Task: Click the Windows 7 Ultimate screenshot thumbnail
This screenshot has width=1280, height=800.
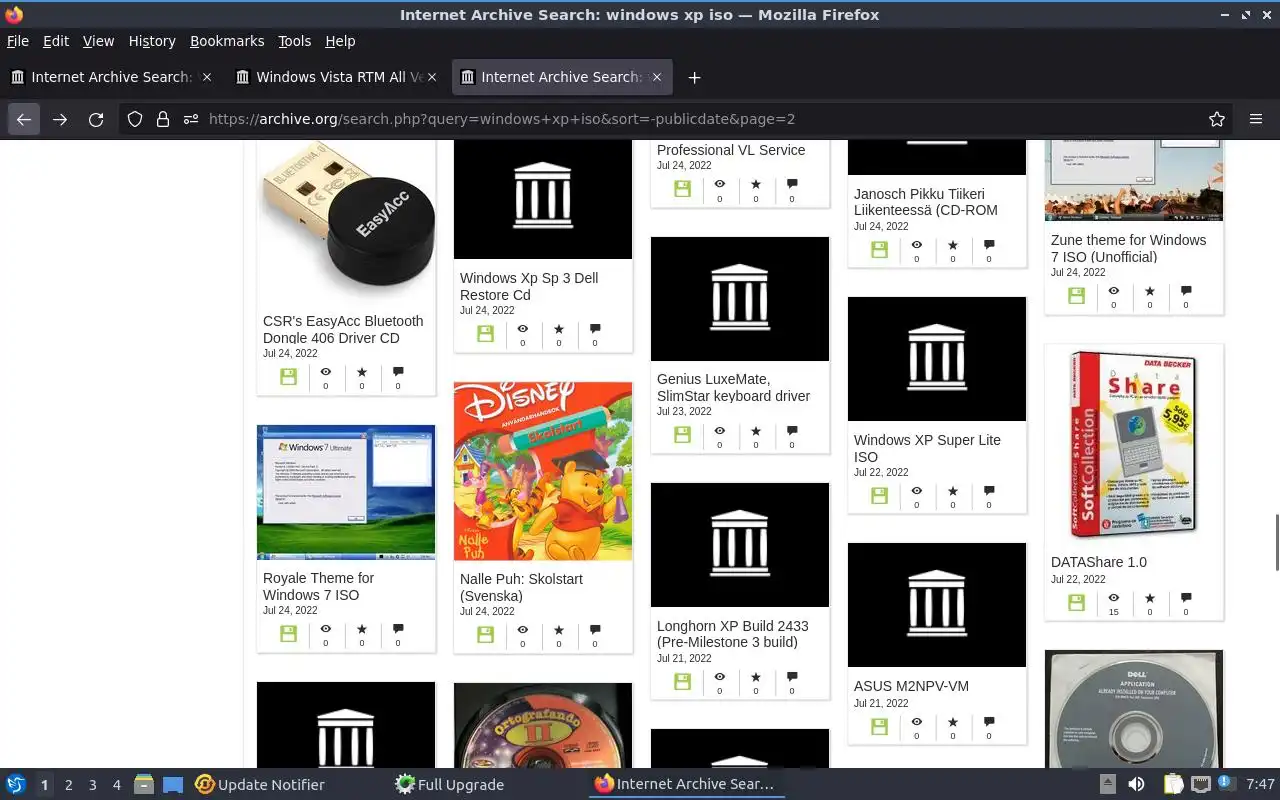Action: (346, 492)
